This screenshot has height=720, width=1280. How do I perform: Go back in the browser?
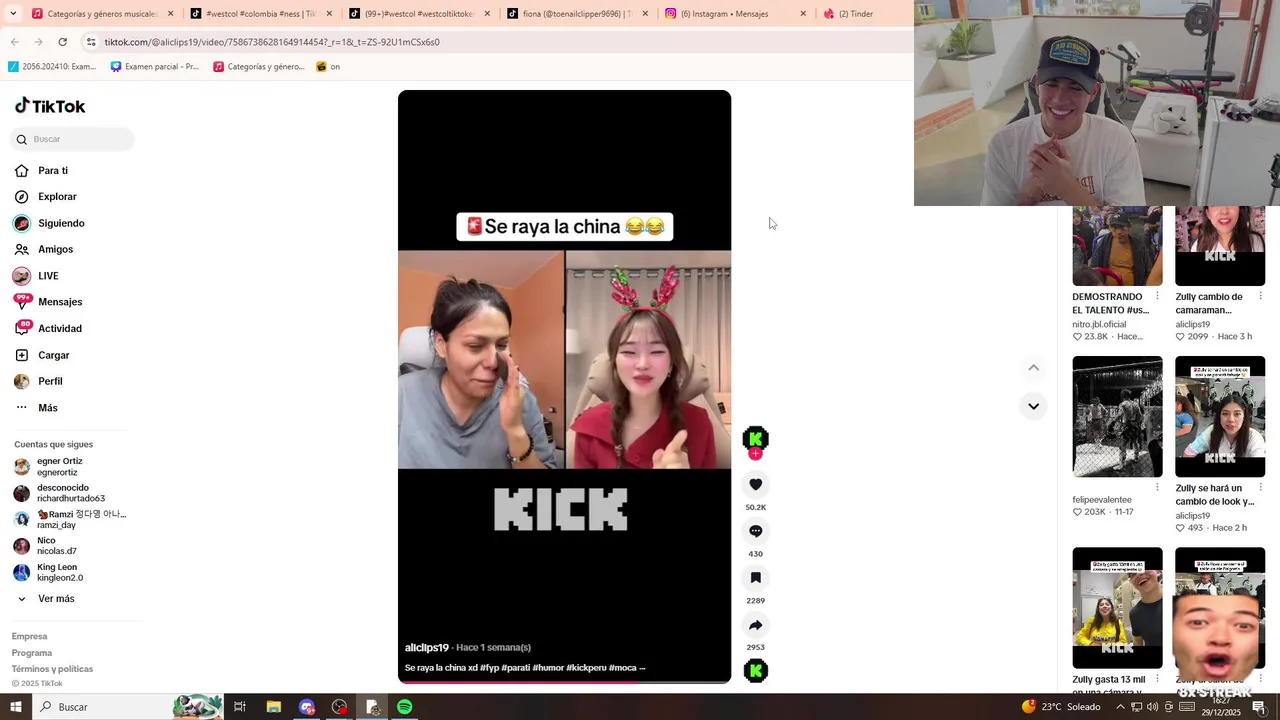point(15,42)
